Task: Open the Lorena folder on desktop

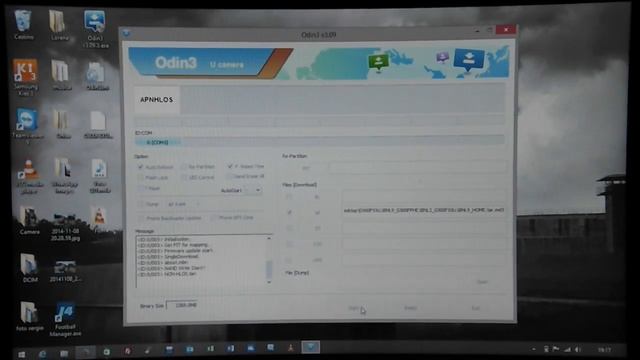Action: point(58,25)
